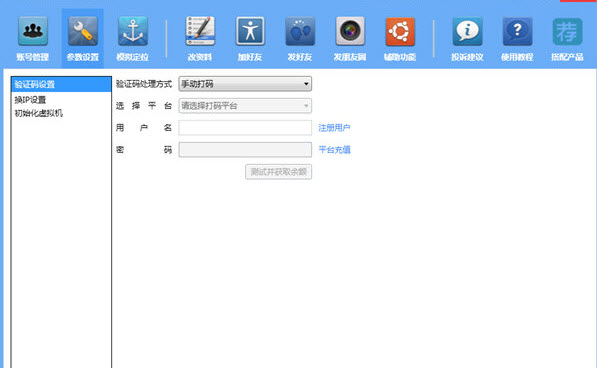Viewport: 597px width, 368px height.
Task: Click 发好友 balloons icon
Action: [x=300, y=31]
